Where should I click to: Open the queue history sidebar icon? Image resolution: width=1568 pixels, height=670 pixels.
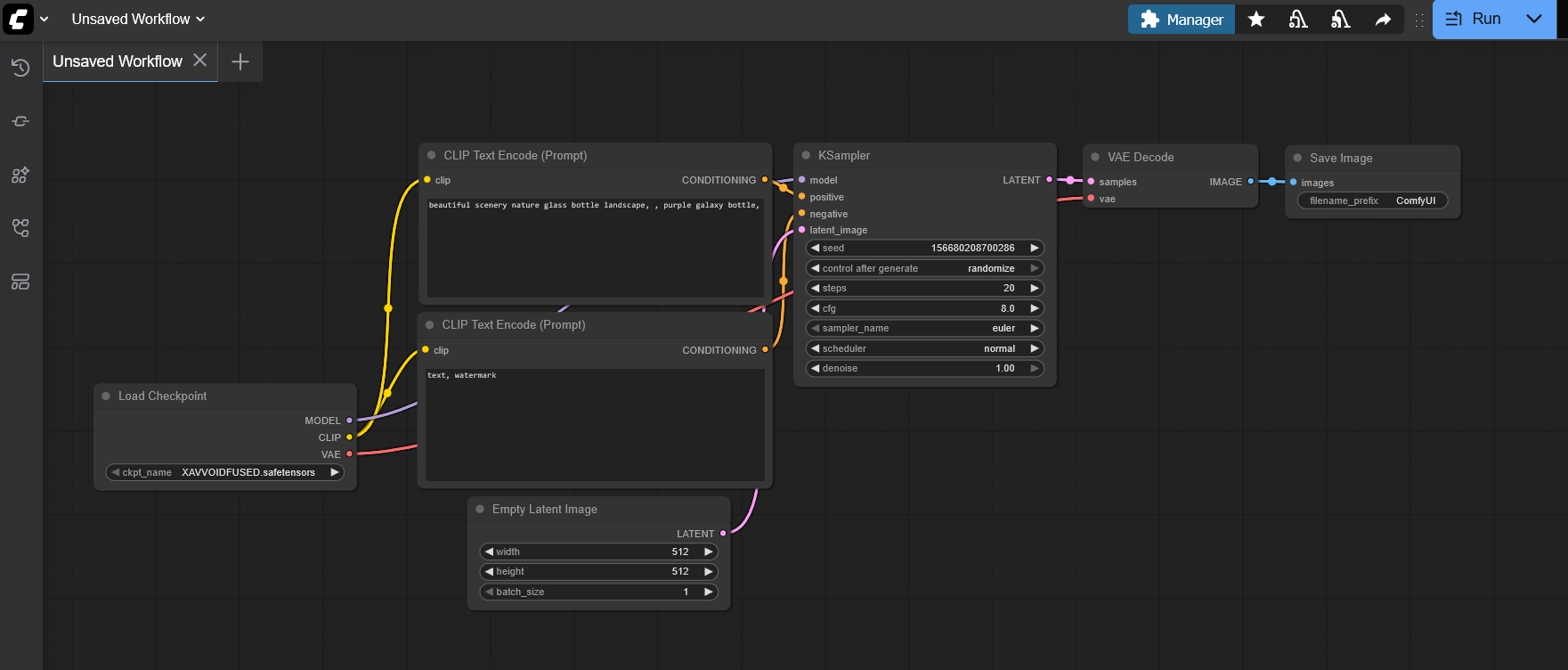[x=20, y=68]
